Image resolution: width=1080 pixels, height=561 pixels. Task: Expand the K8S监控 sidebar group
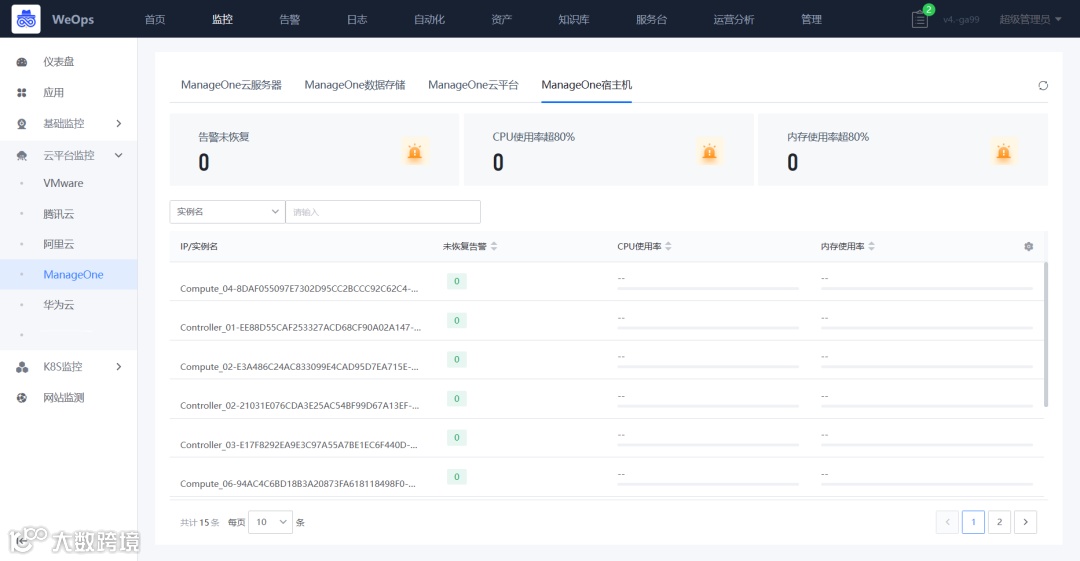118,367
